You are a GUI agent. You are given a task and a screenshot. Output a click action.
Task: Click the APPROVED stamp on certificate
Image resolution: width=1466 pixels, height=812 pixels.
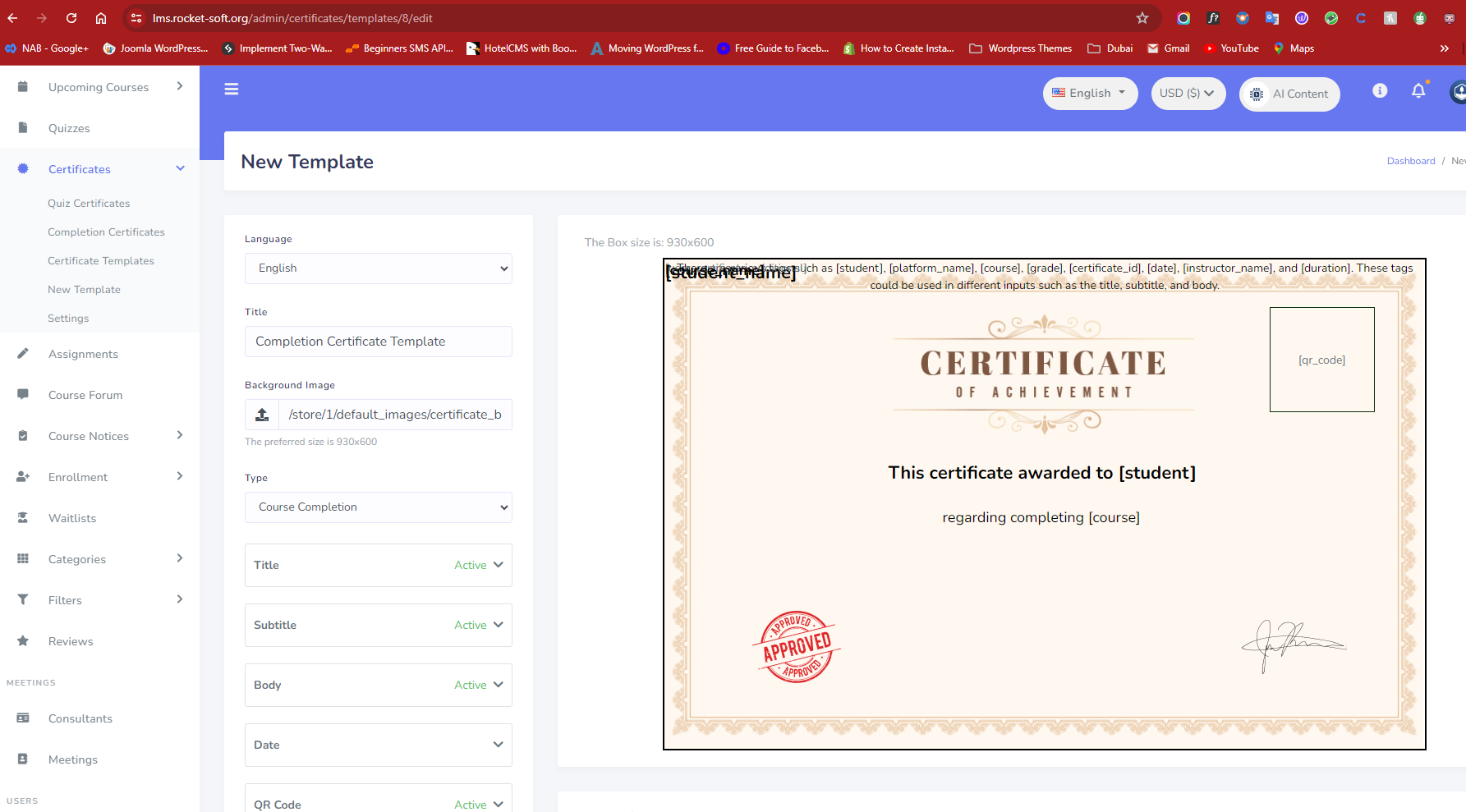(796, 648)
